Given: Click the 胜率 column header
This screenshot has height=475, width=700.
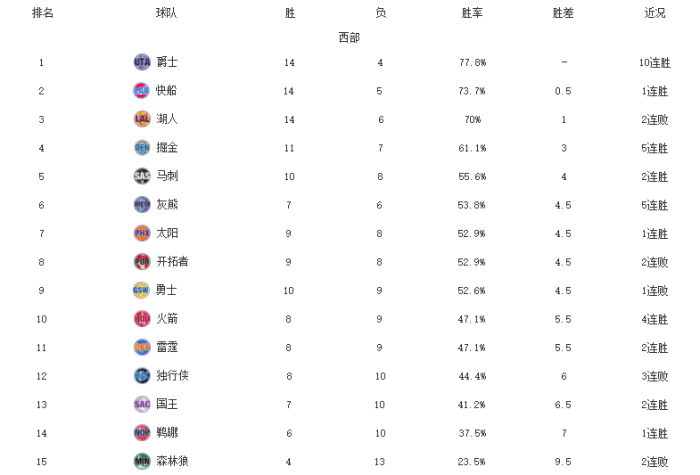Looking at the screenshot, I should point(472,13).
